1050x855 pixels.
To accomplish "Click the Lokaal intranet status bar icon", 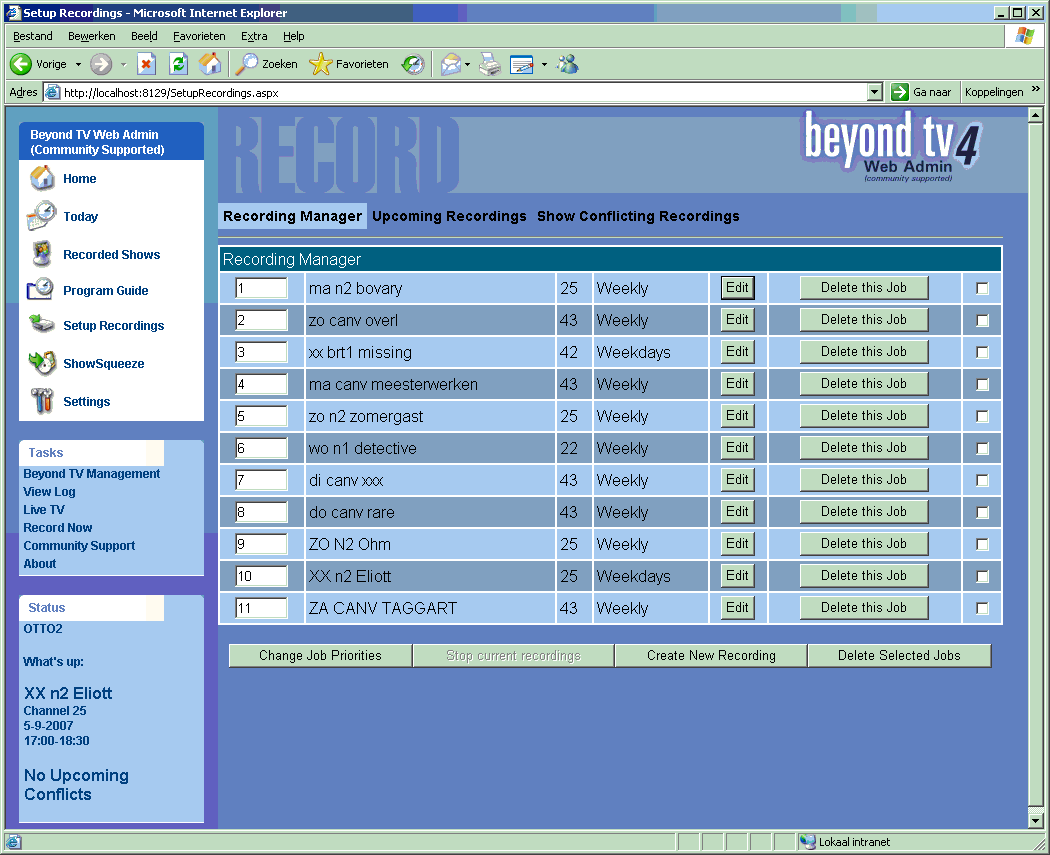I will click(808, 842).
